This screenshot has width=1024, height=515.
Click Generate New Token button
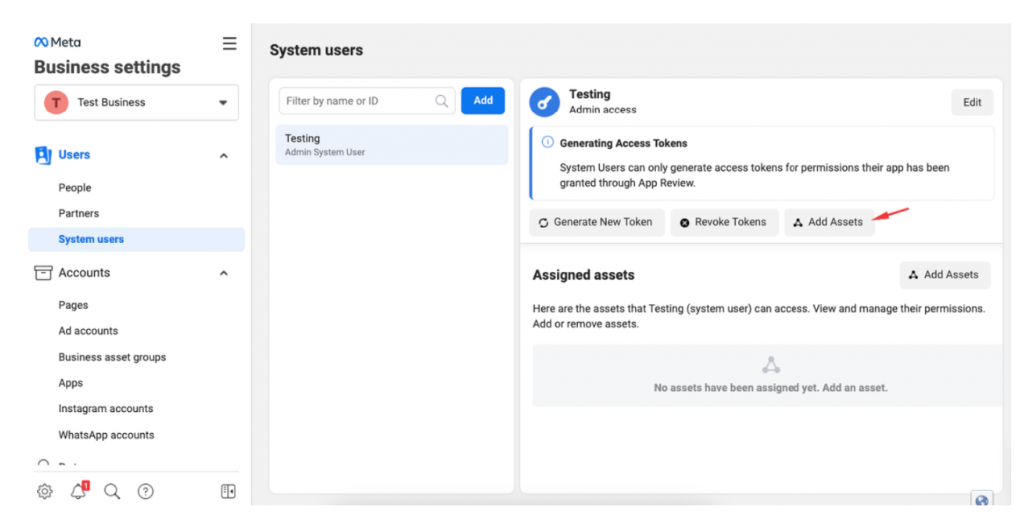(x=597, y=223)
